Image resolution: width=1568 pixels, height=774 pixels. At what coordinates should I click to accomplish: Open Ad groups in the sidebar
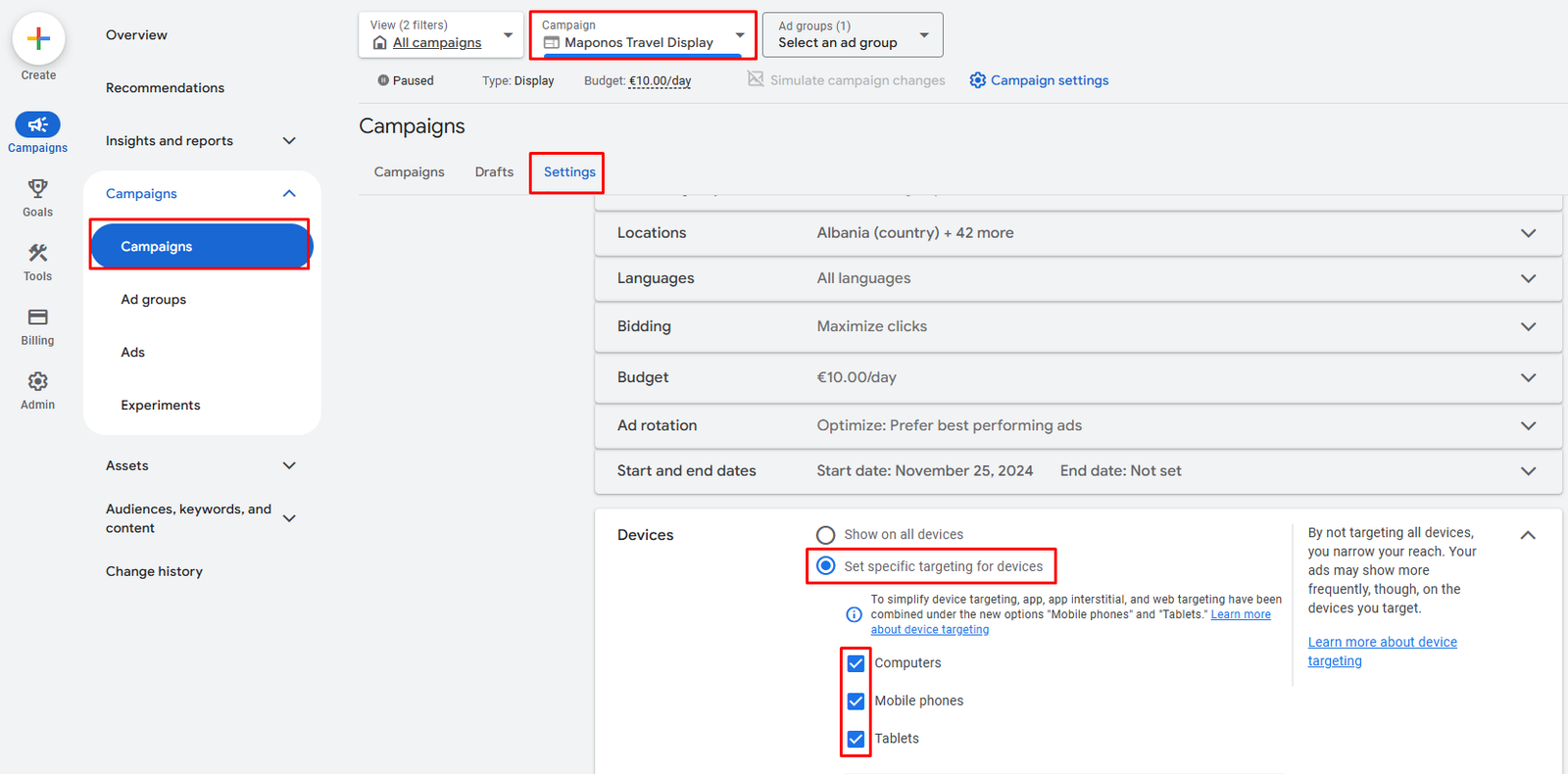coord(153,300)
